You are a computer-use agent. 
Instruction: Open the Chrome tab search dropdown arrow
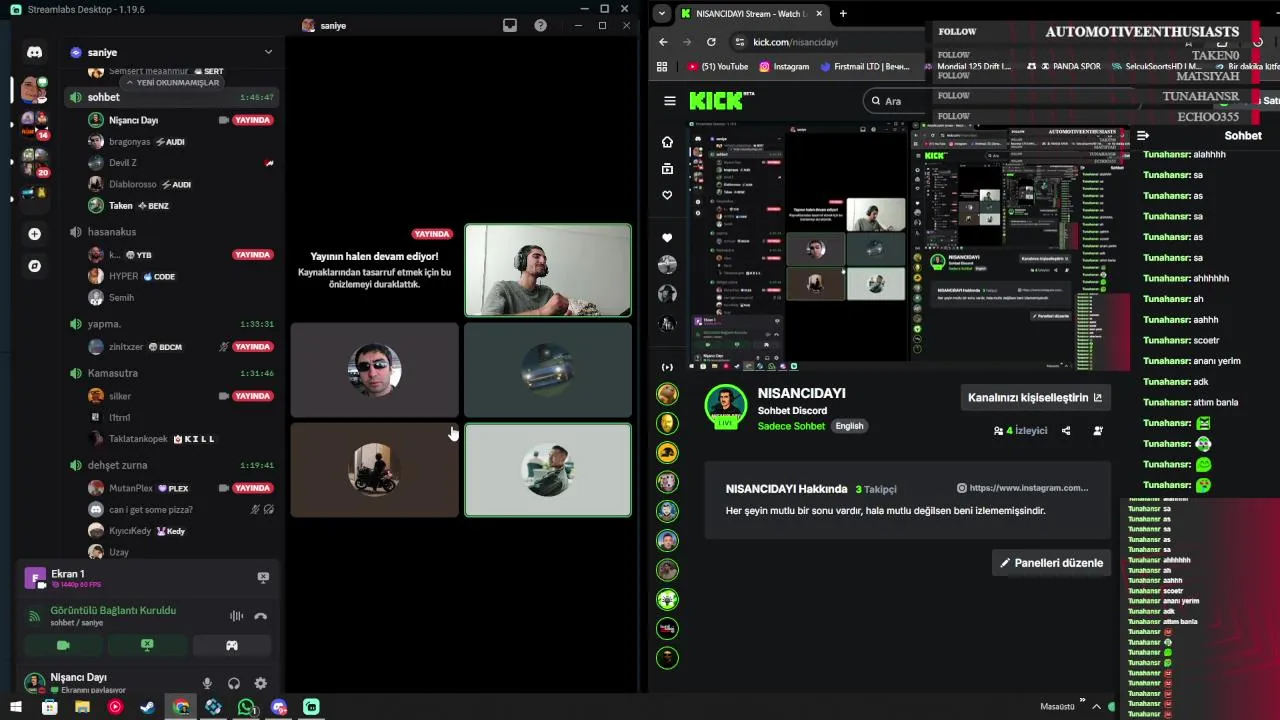[661, 14]
